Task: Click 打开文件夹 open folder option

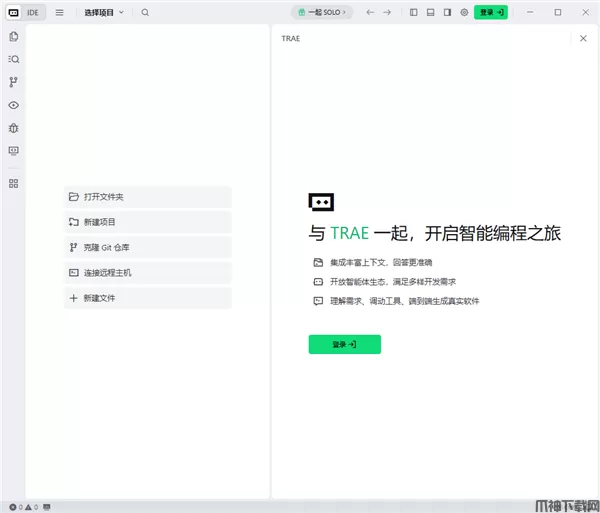Action: click(x=148, y=197)
